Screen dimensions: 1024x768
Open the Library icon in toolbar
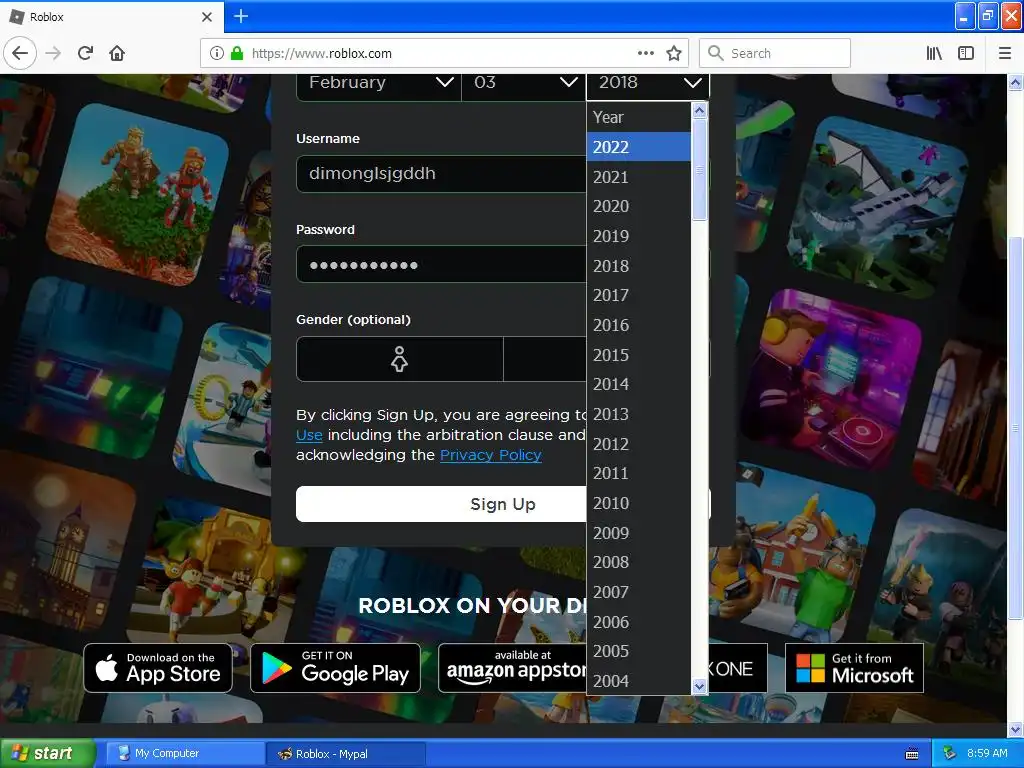coord(934,53)
